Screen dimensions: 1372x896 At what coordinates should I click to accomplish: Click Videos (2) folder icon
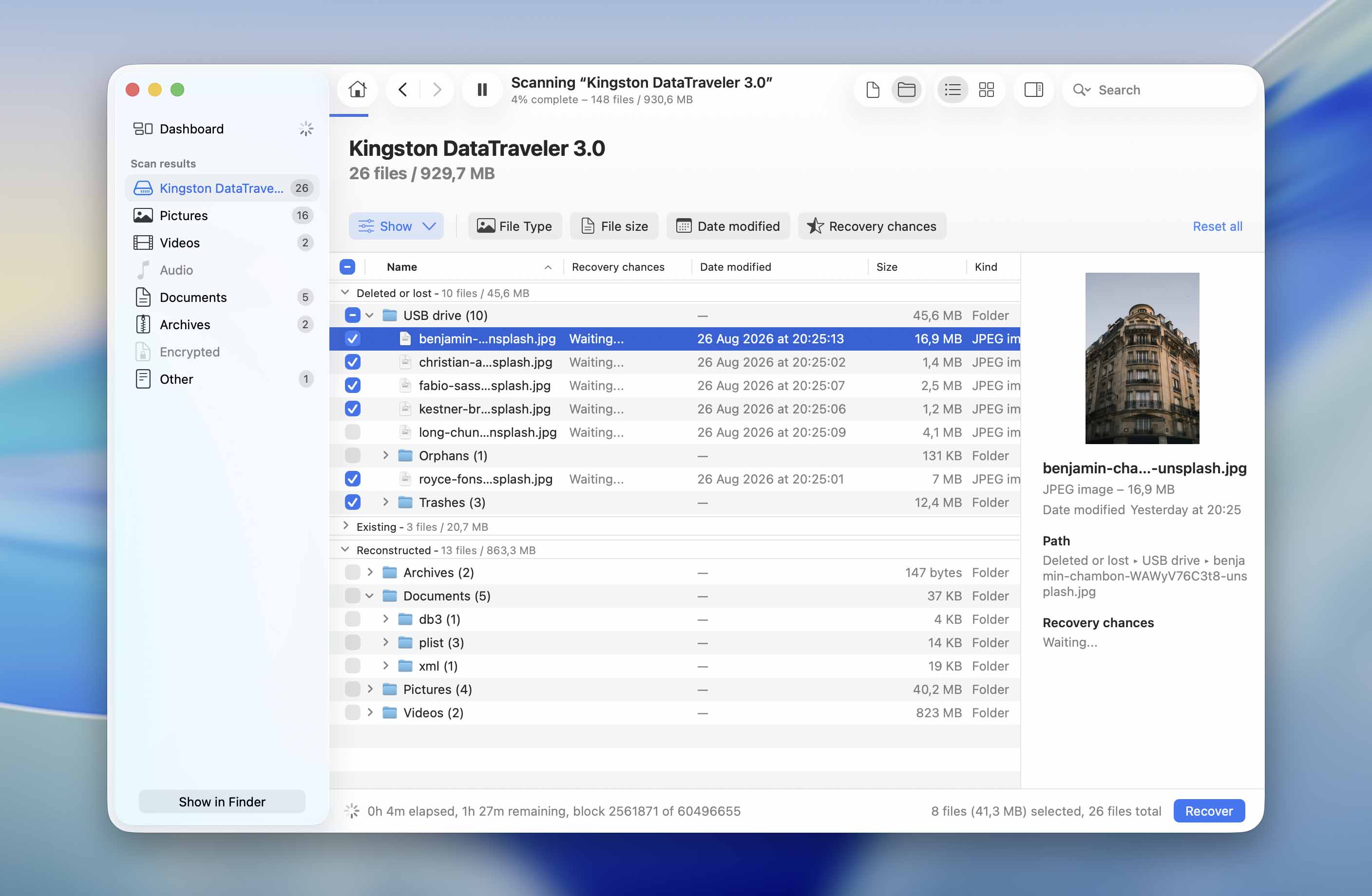pos(390,712)
